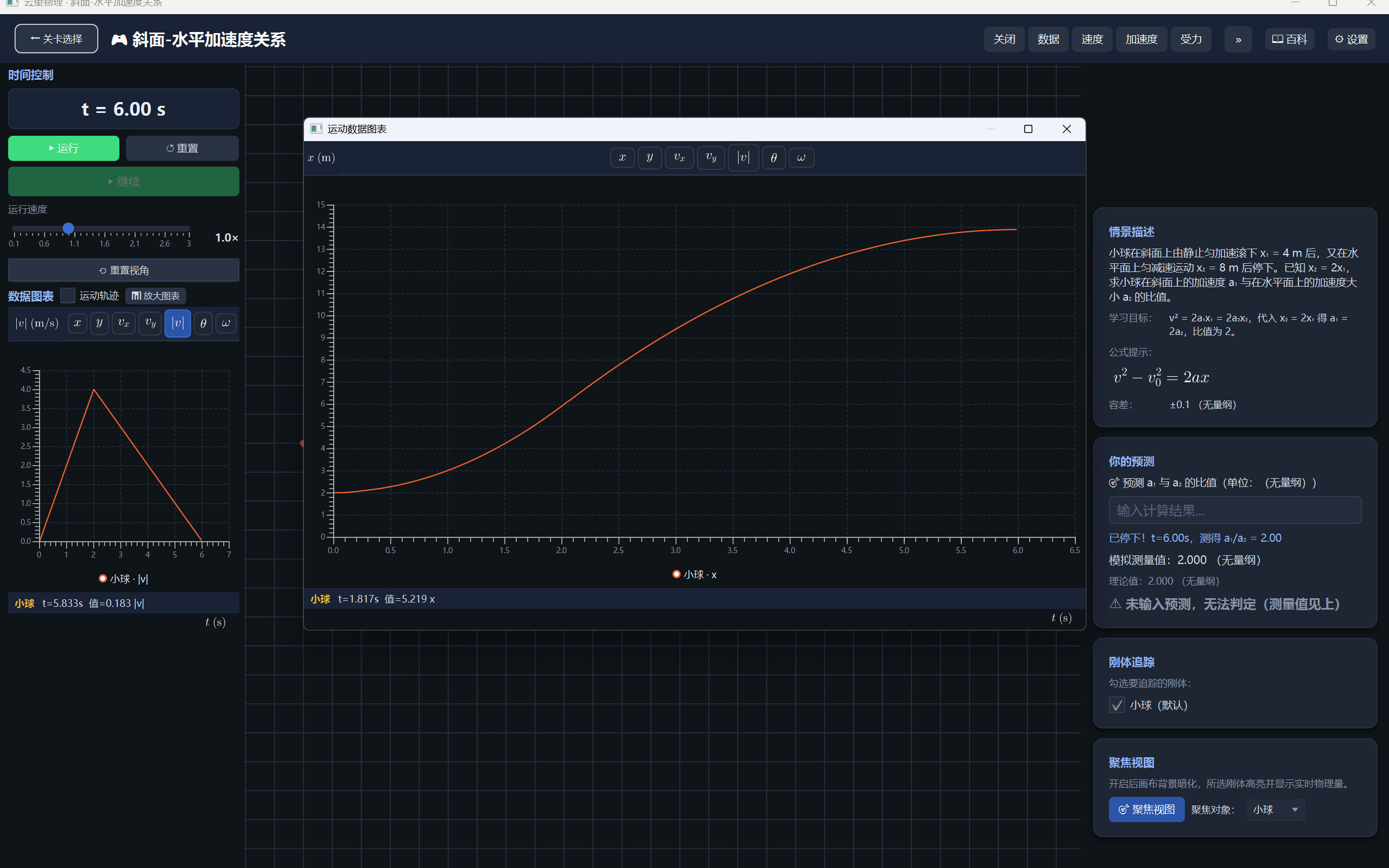1389x868 pixels.
Task: Switch to 加速度 display mode
Action: (1141, 40)
